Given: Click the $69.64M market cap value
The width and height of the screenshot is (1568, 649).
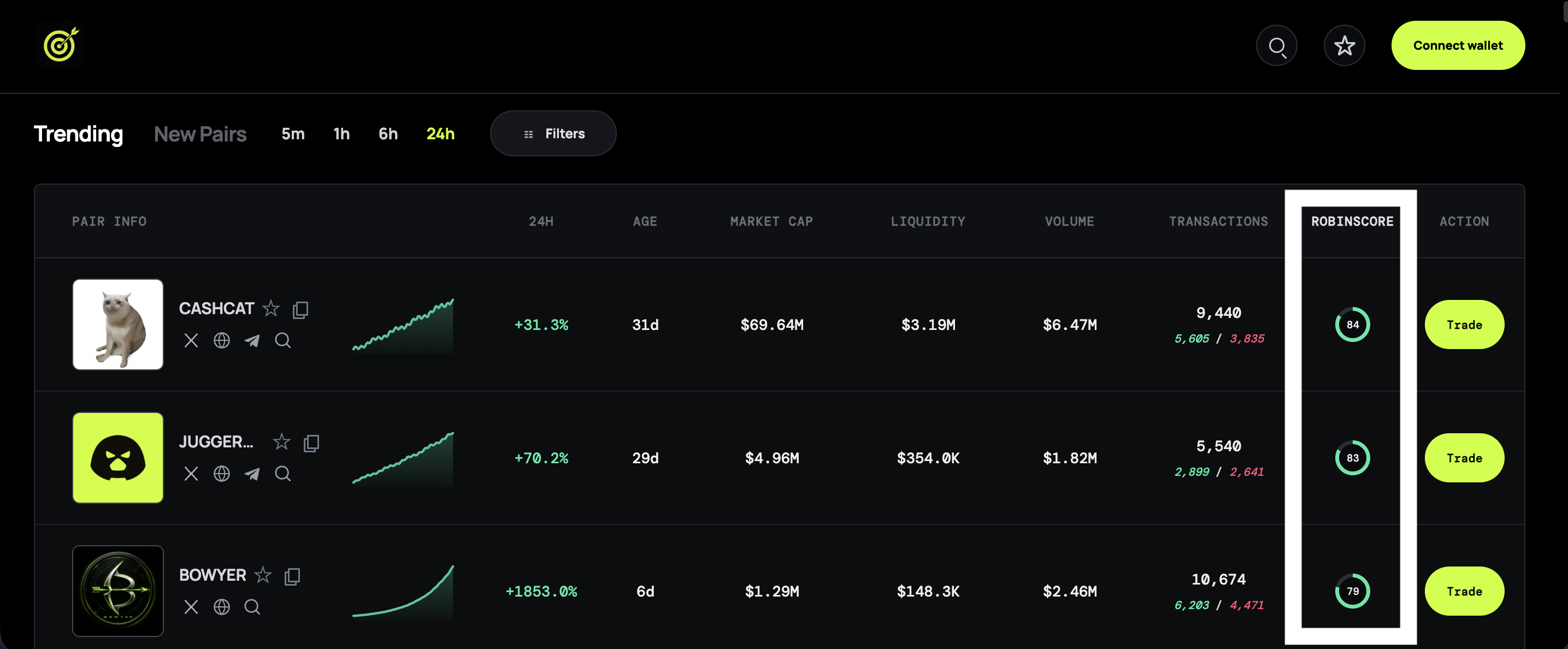Looking at the screenshot, I should [x=772, y=324].
